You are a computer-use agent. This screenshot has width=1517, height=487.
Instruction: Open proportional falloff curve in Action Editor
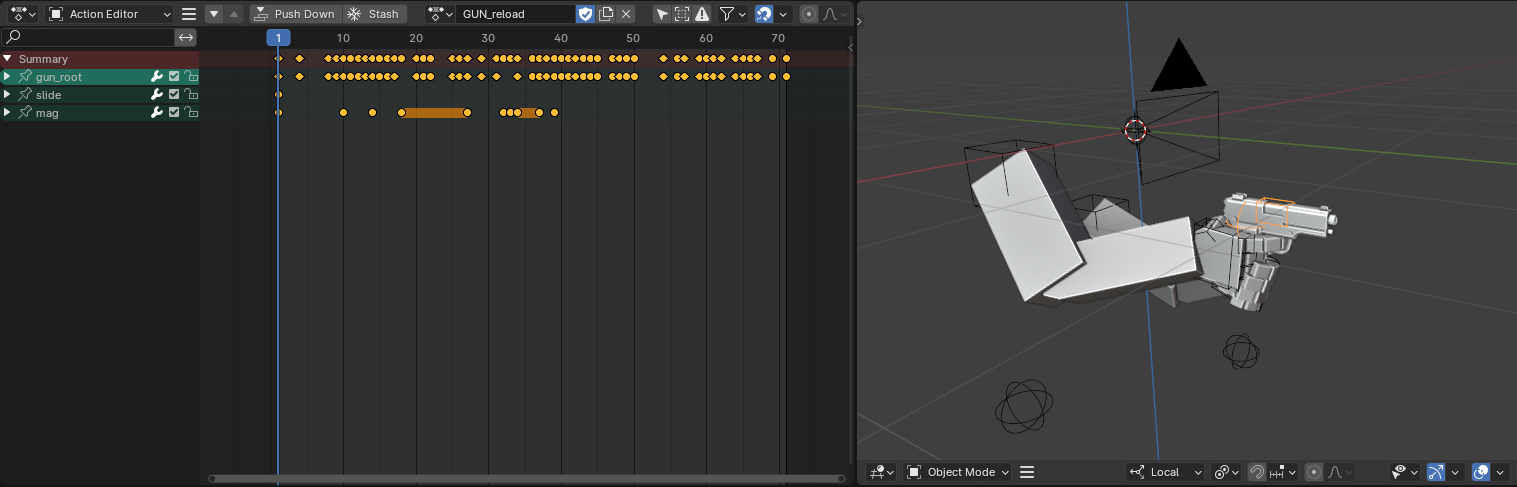(835, 14)
